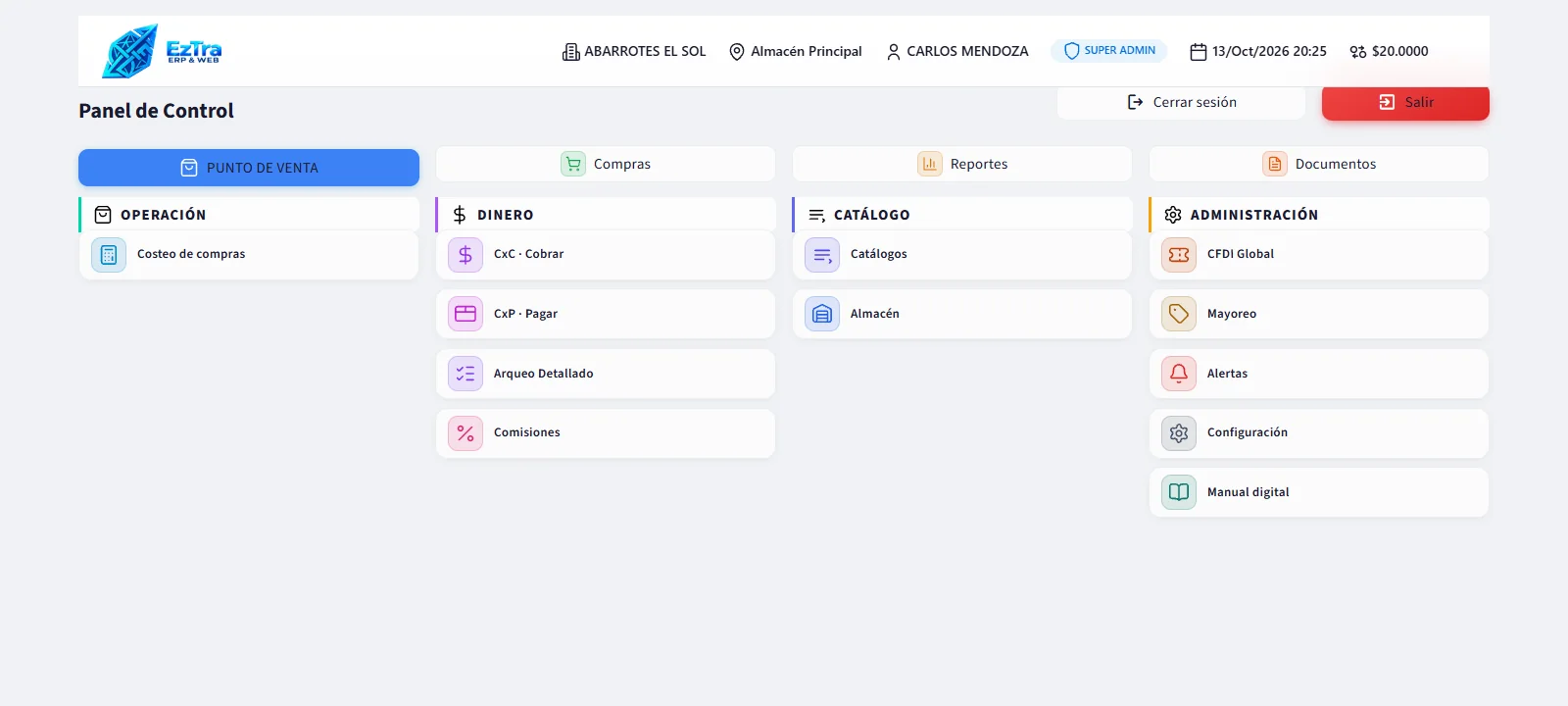
Task: Click the CxC Cobrar dollar icon
Action: tap(465, 255)
